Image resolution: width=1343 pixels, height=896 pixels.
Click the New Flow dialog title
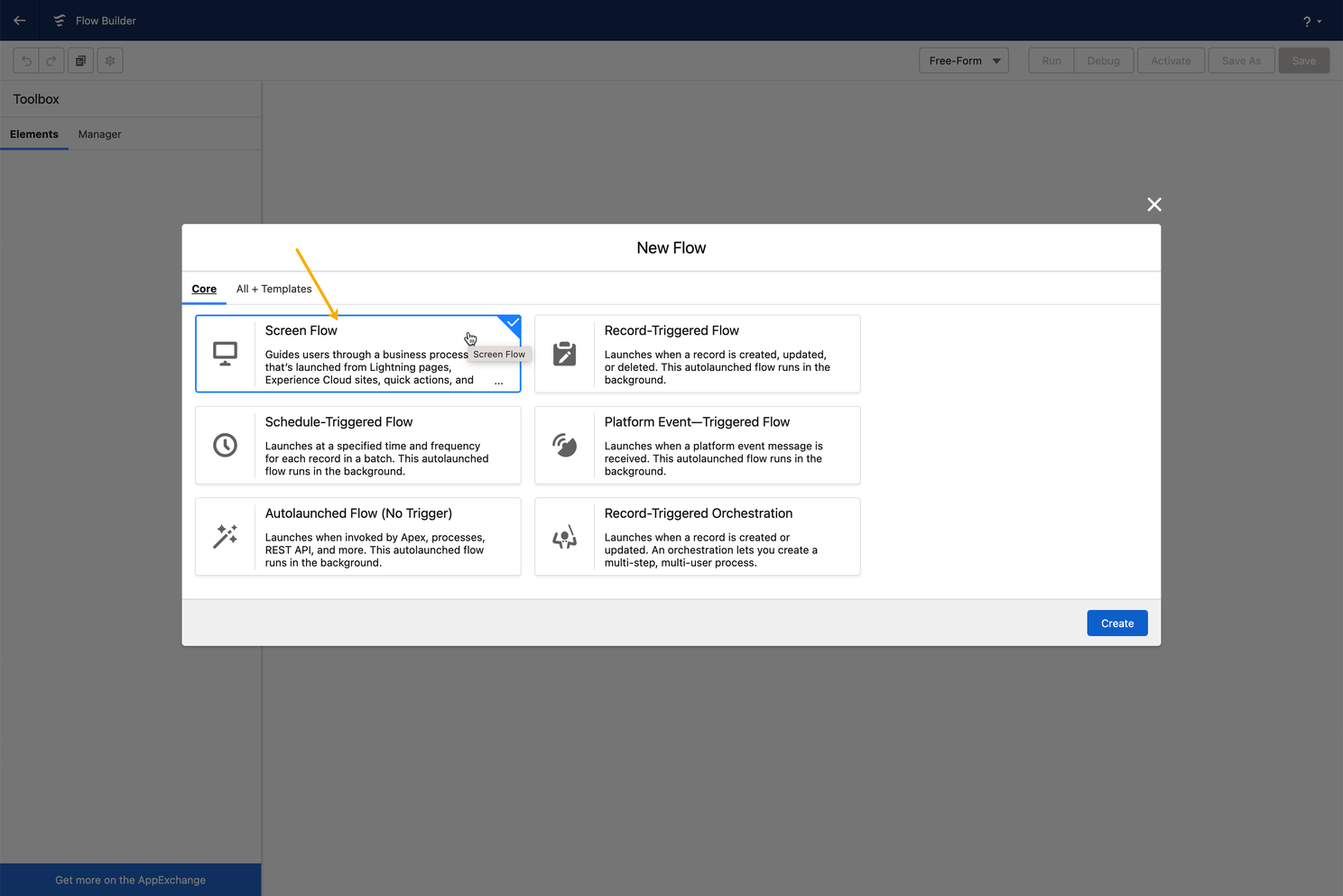tap(671, 248)
